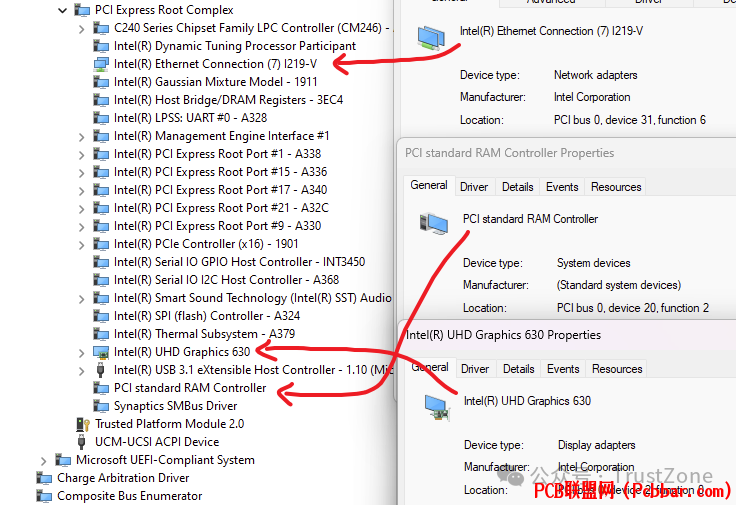This screenshot has width=736, height=505.
Task: Select Synaptics SMBus Driver row
Action: click(x=175, y=406)
